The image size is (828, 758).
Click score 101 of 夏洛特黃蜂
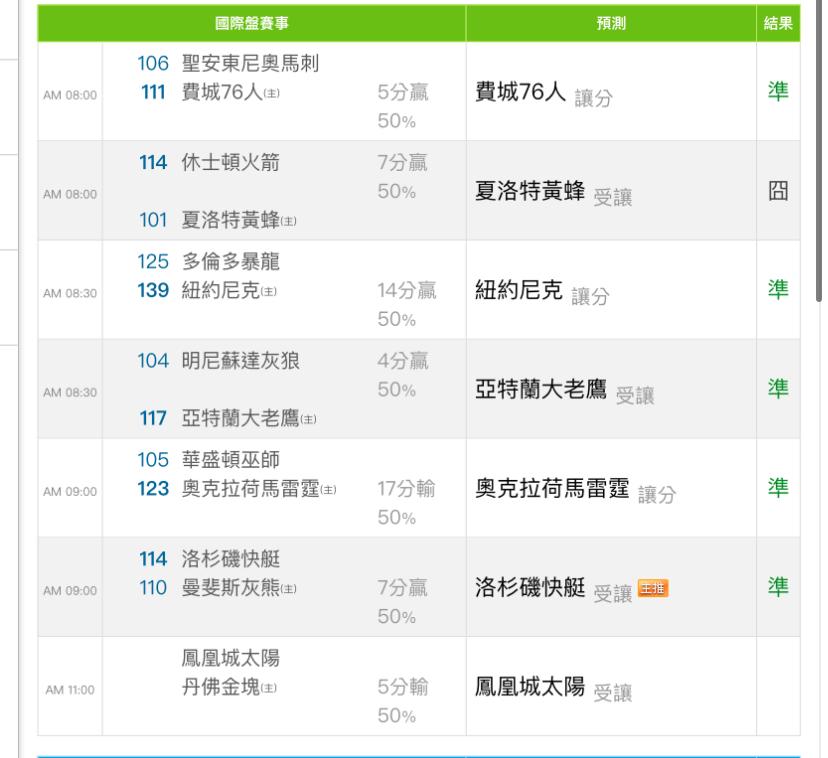154,220
